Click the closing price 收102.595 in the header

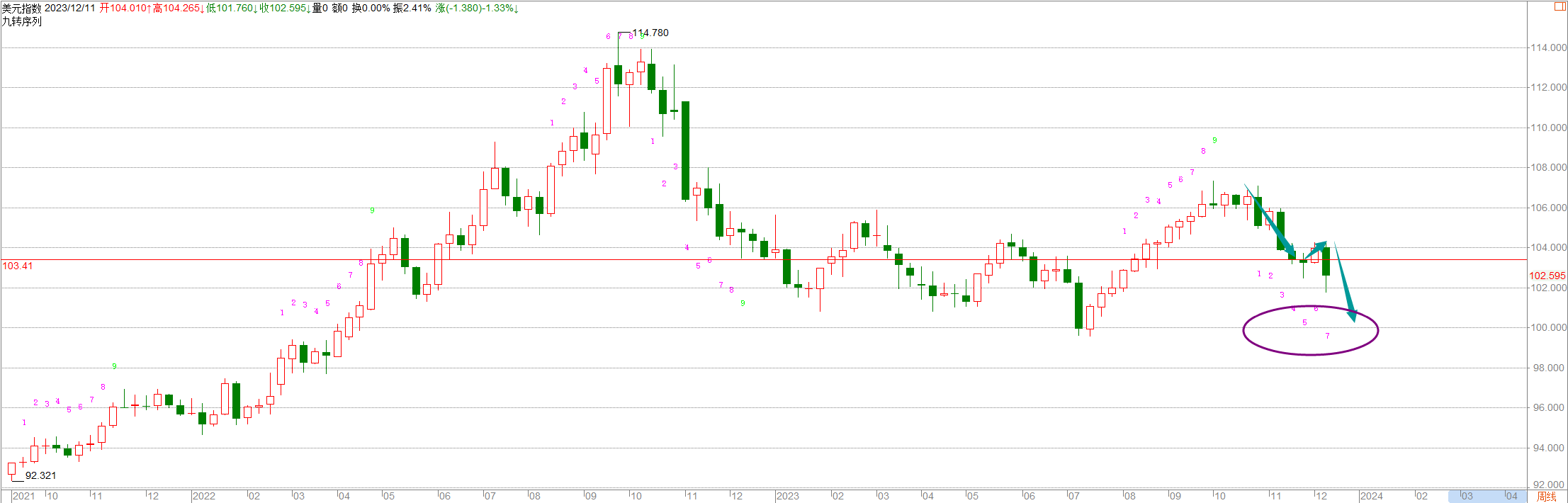coord(283,8)
